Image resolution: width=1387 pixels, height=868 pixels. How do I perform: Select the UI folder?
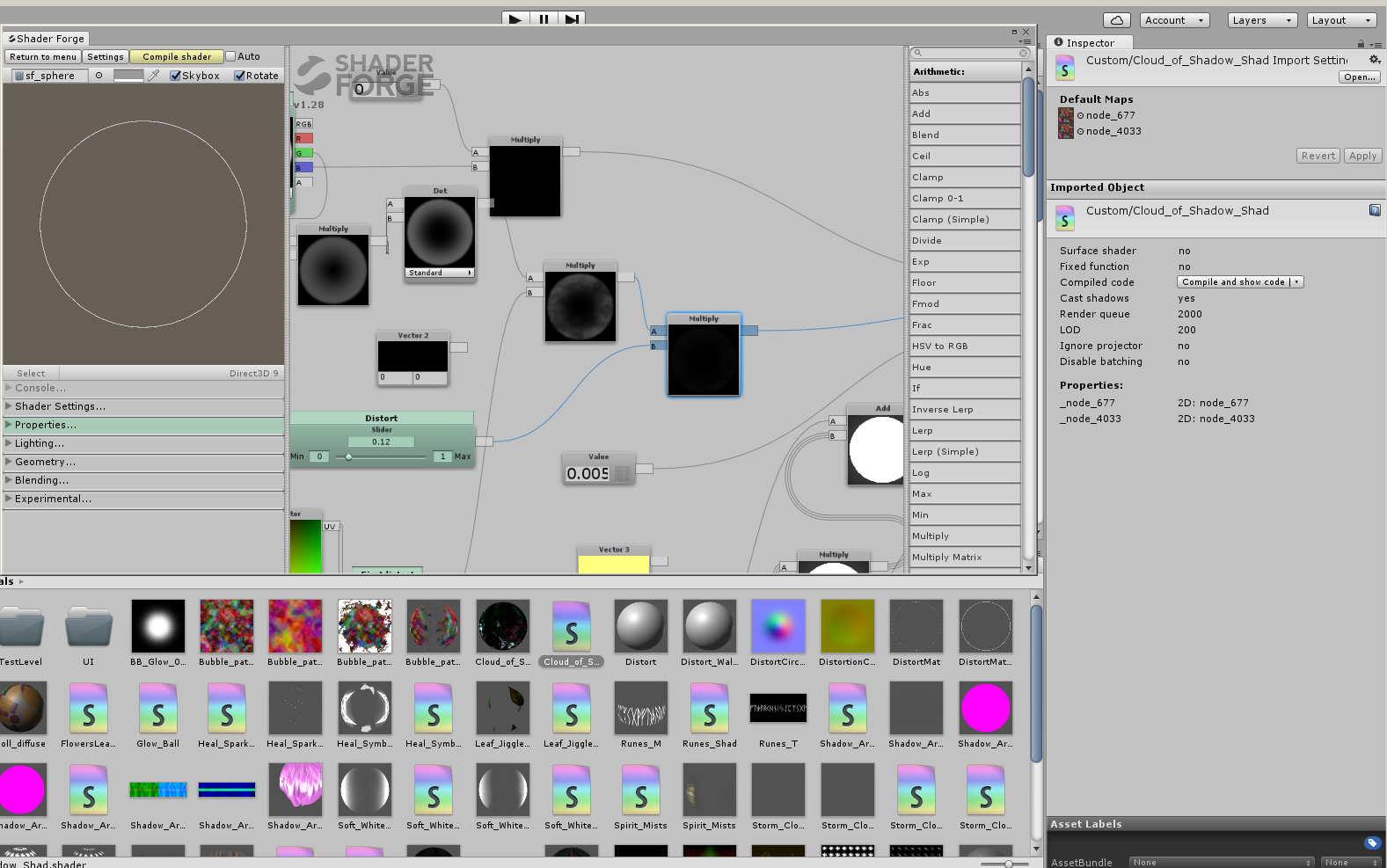[x=89, y=634]
